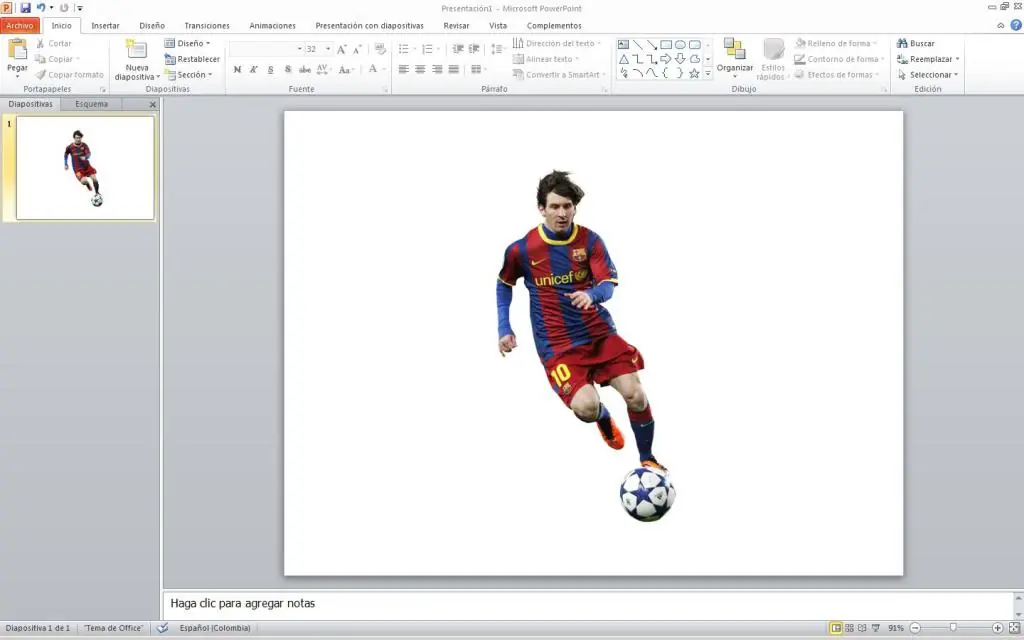Select the five-point star shape
Image resolution: width=1024 pixels, height=640 pixels.
pos(694,73)
